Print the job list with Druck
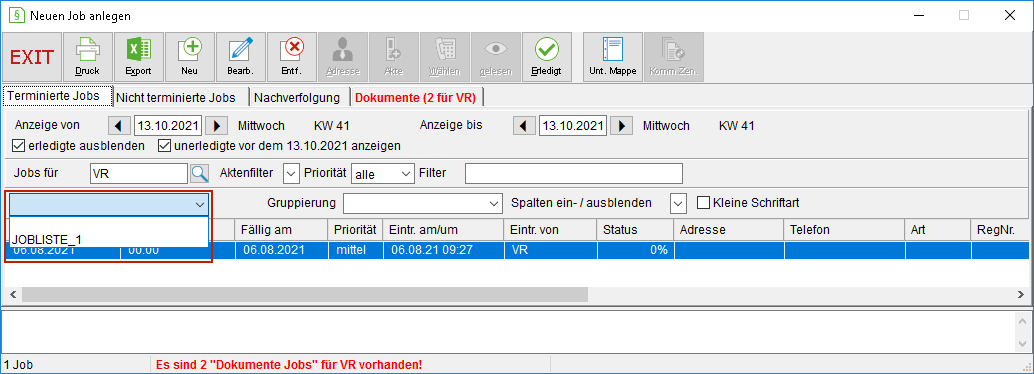 click(x=87, y=57)
